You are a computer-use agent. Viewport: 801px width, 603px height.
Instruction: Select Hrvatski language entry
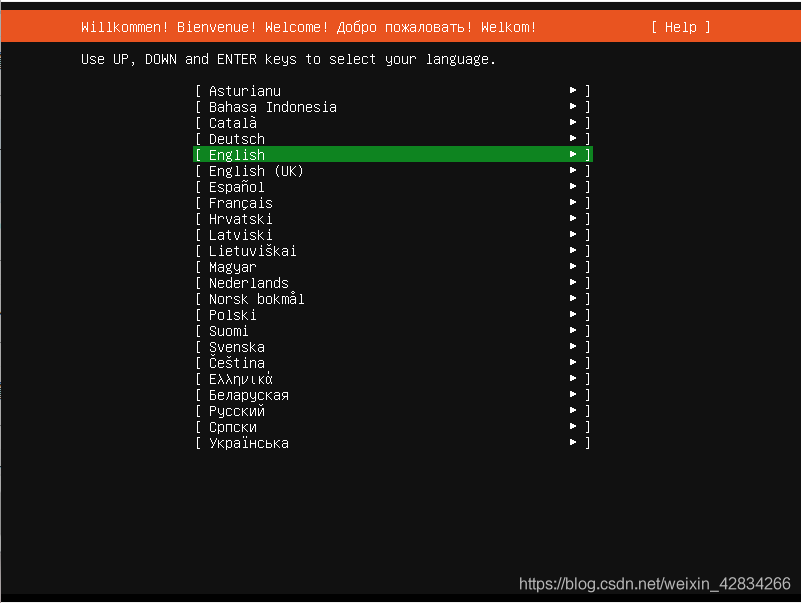pyautogui.click(x=393, y=219)
